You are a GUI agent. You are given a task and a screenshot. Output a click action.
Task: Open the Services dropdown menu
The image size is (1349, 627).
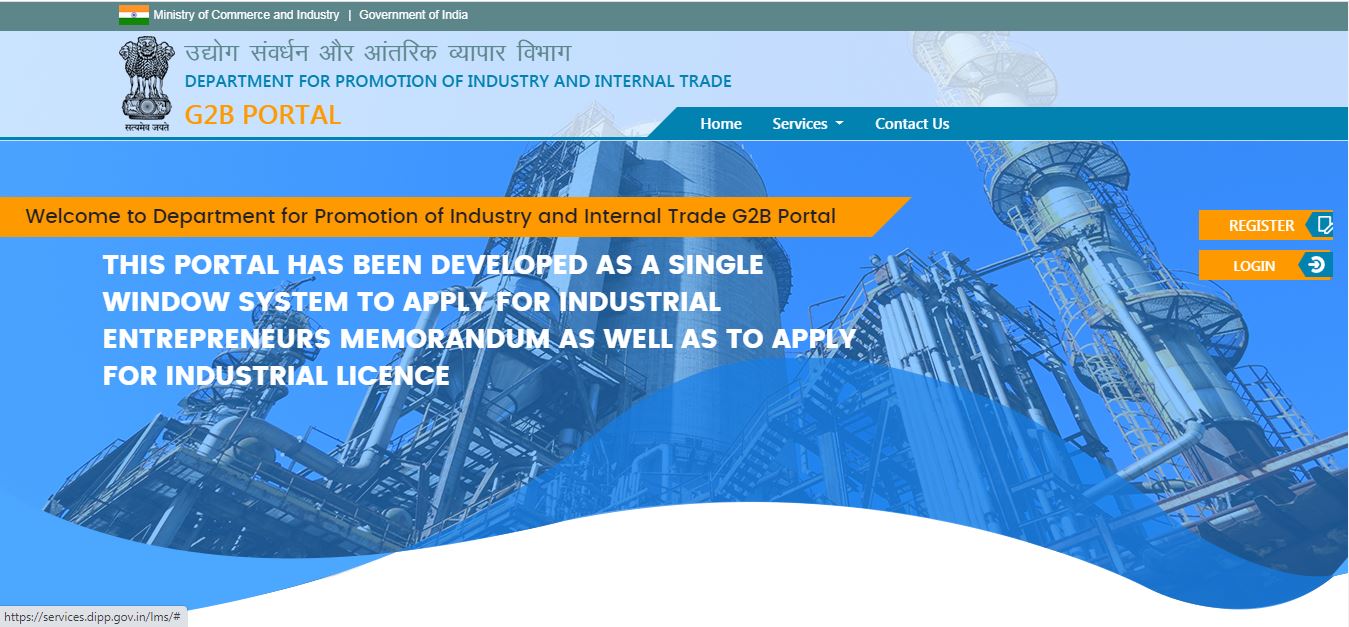801,123
